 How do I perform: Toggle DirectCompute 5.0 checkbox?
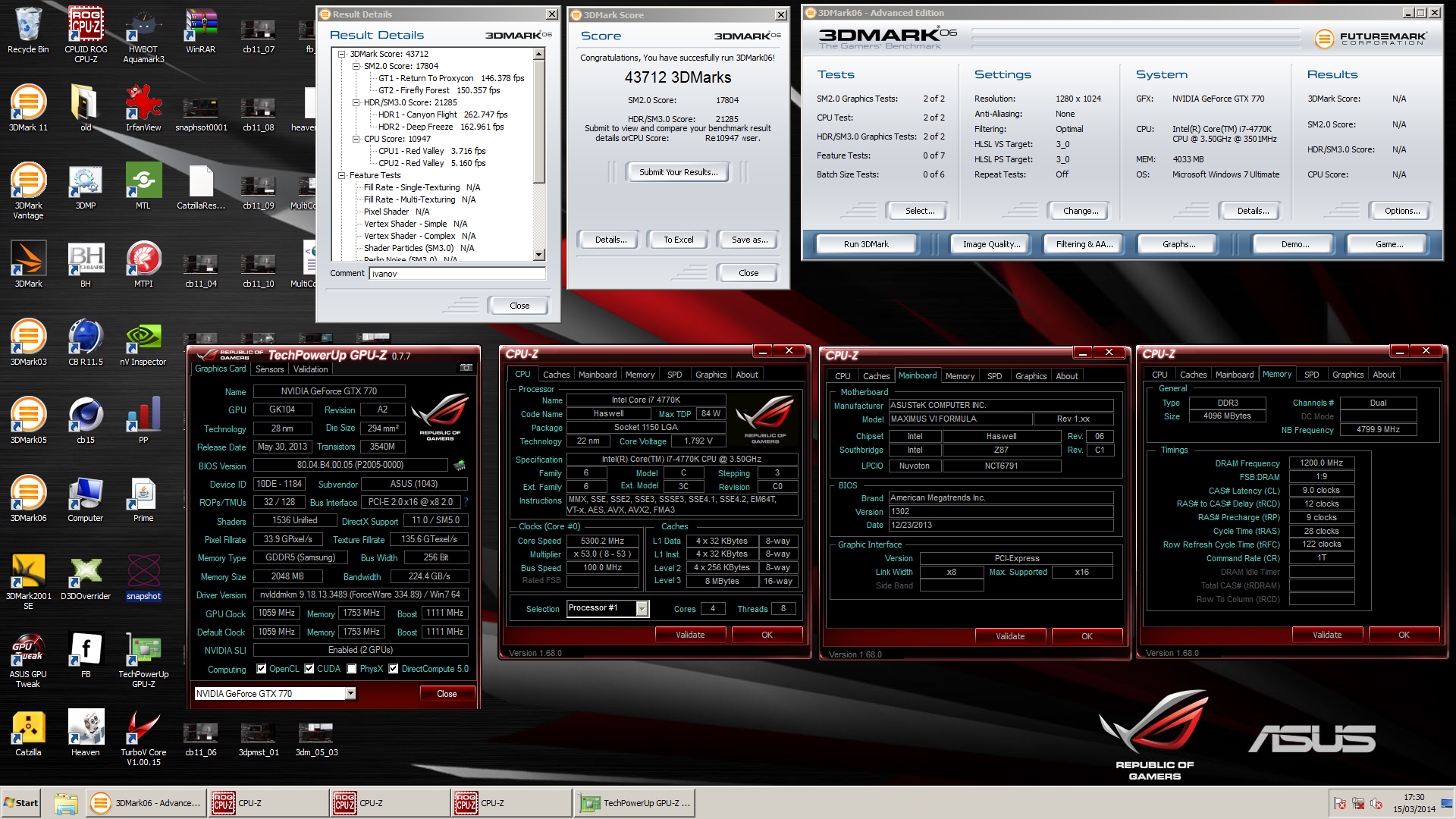(x=394, y=669)
